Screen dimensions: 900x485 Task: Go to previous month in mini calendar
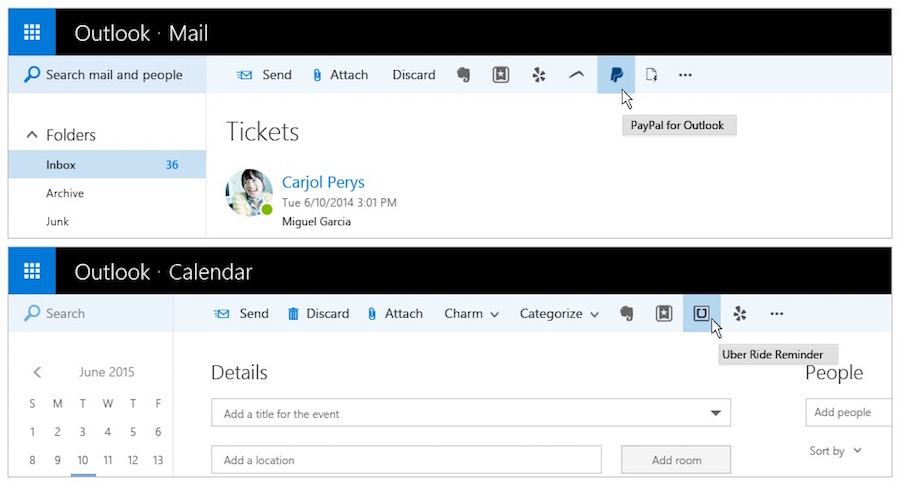click(x=37, y=372)
